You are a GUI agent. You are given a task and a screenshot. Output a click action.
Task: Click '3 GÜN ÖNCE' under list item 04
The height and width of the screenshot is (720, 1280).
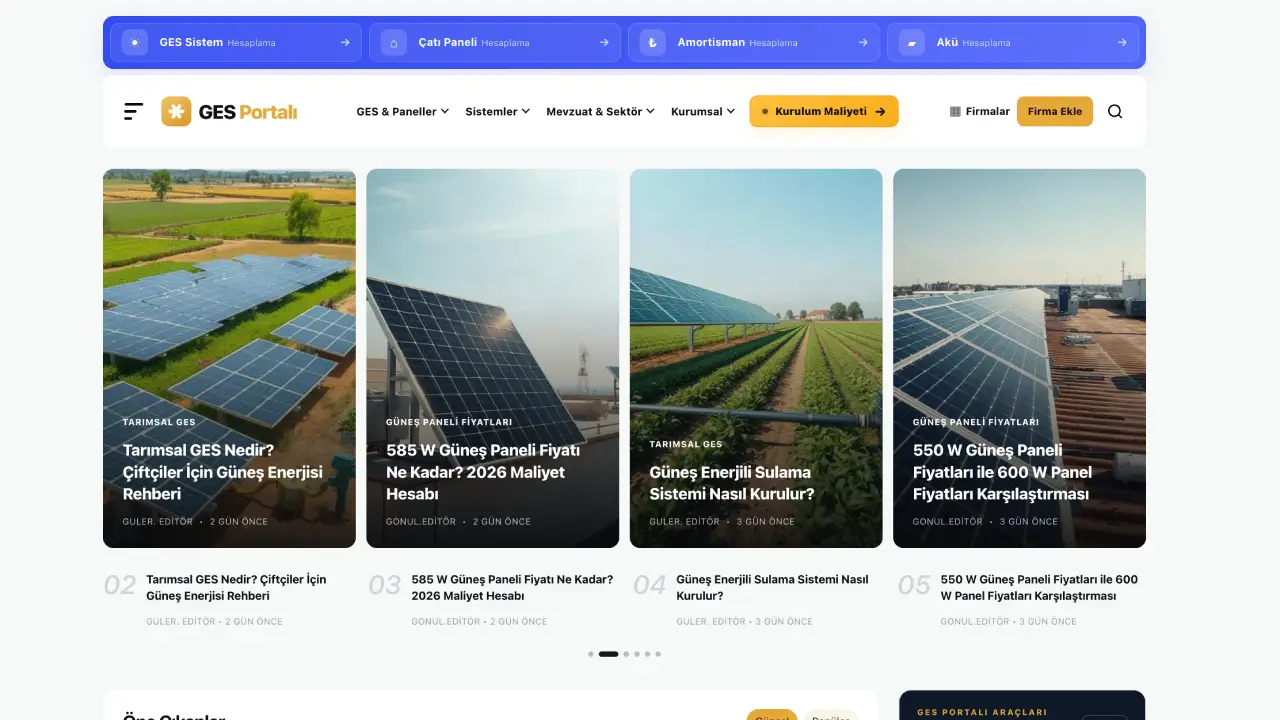coord(784,621)
